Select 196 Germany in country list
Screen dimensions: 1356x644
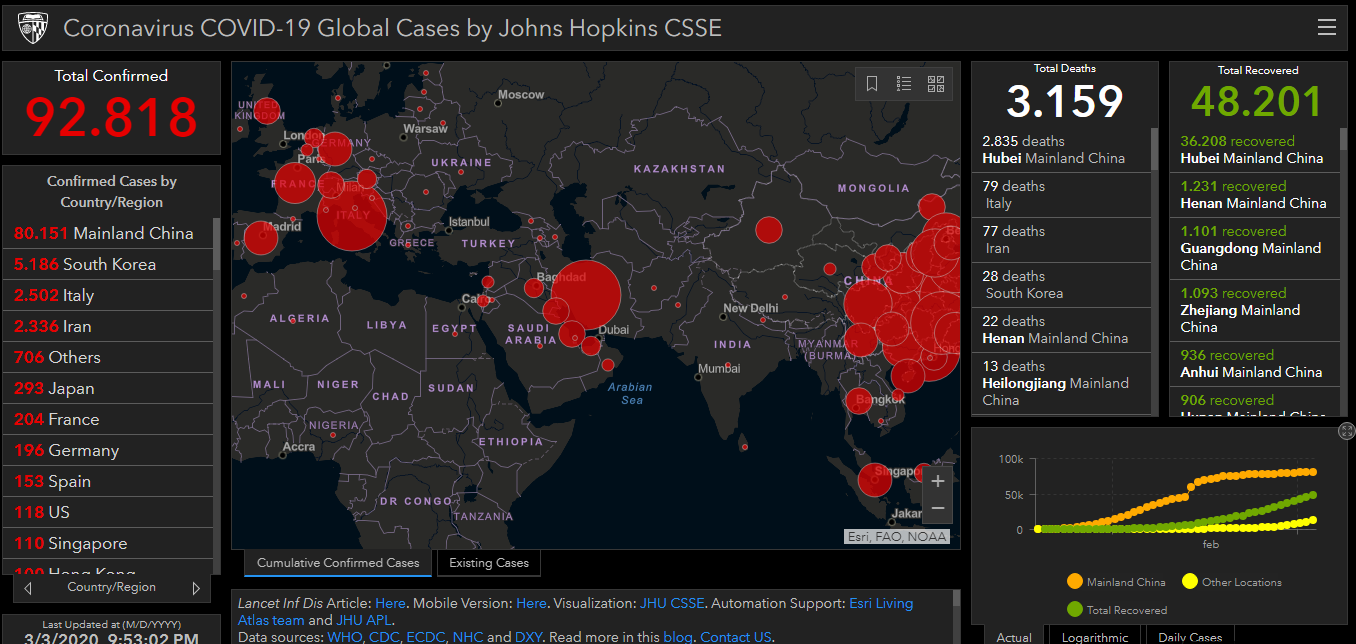(108, 450)
